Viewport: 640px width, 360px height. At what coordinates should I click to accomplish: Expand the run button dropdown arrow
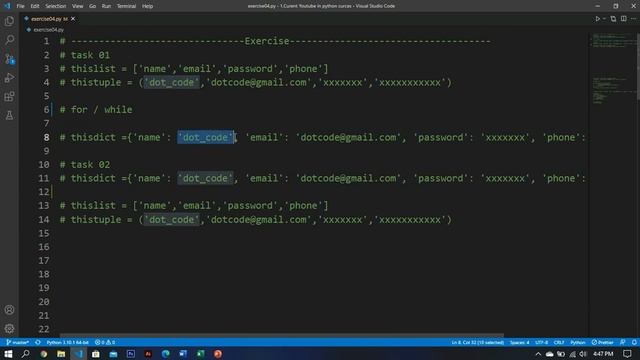[x=604, y=19]
